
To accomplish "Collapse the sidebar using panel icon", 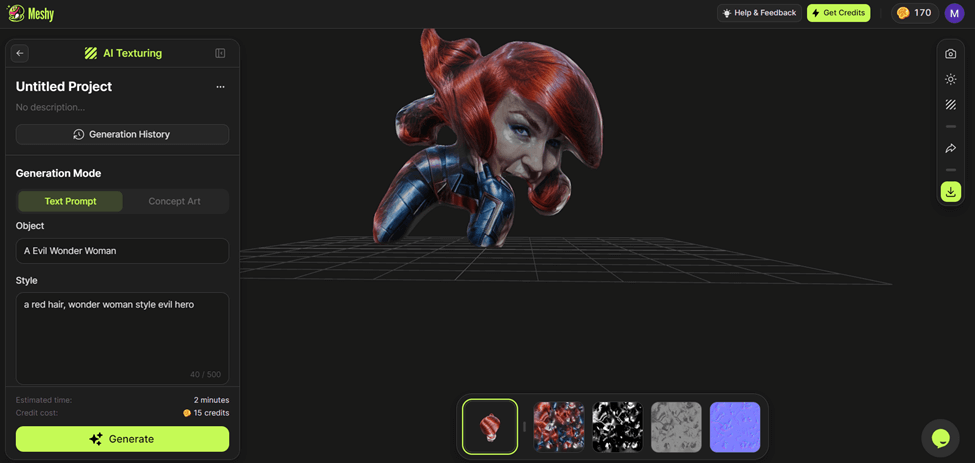I will [220, 53].
